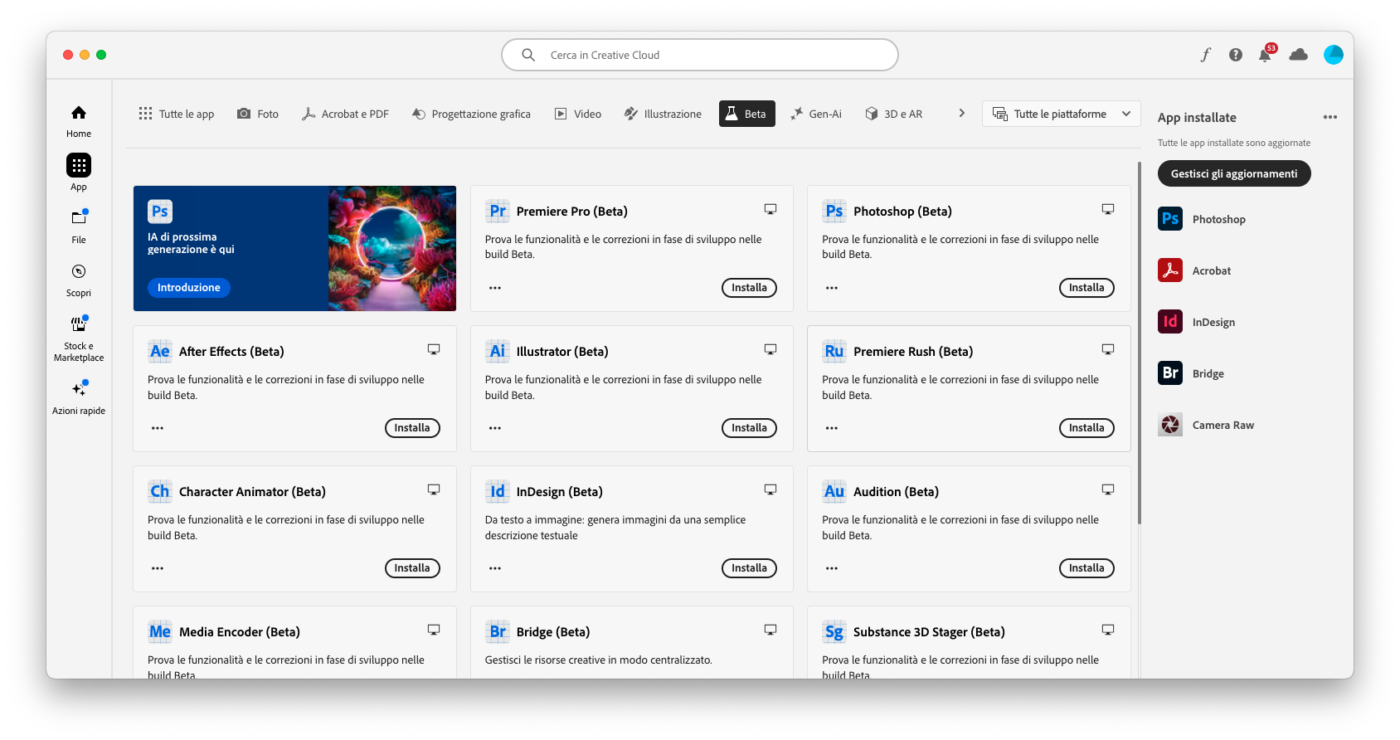Install After Effects (Beta)
This screenshot has width=1400, height=740.
[412, 428]
